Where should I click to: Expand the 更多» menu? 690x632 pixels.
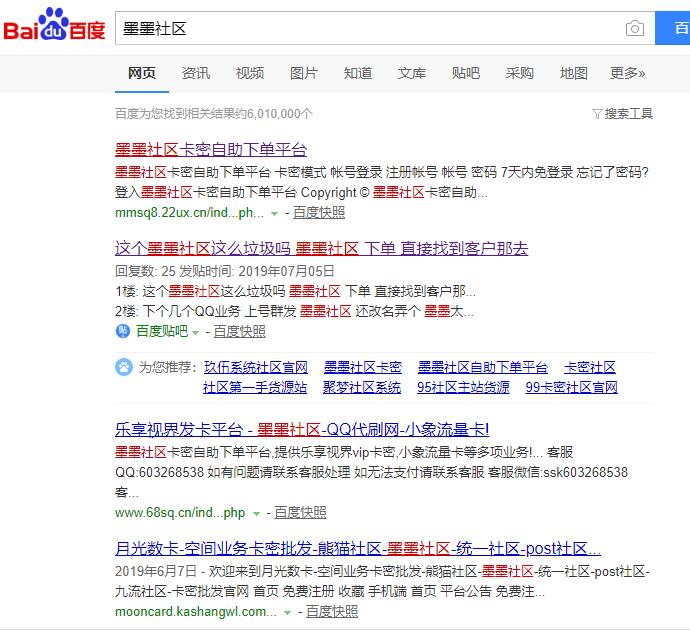pyautogui.click(x=628, y=73)
